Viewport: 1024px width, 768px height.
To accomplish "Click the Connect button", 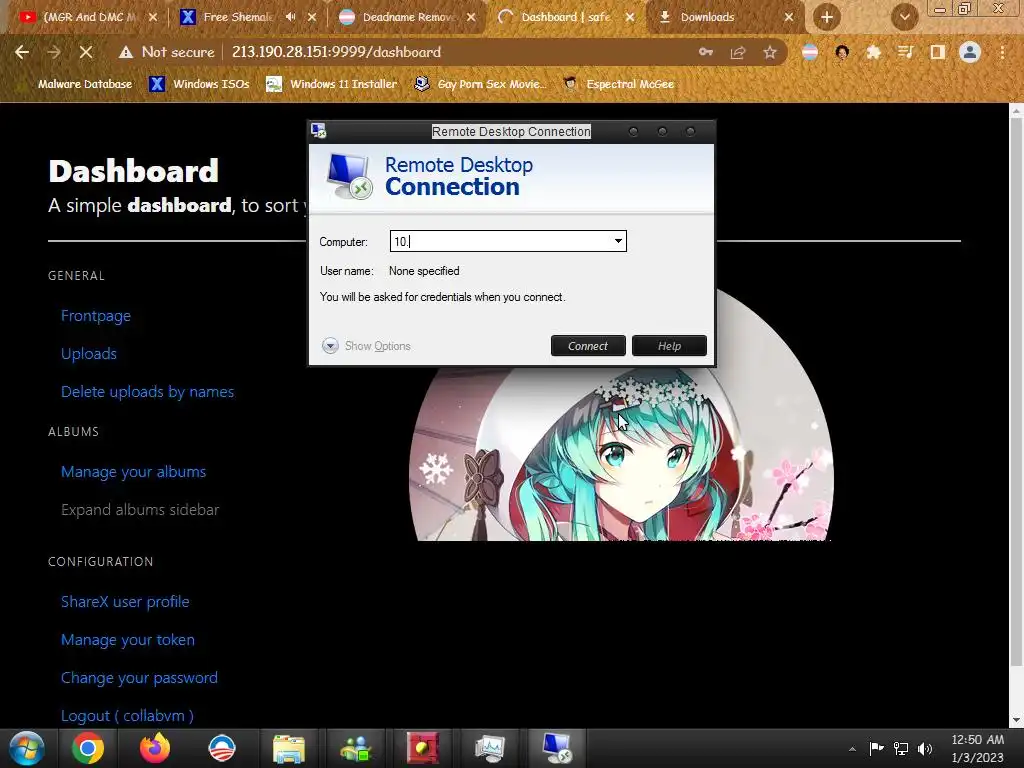I will tap(588, 346).
